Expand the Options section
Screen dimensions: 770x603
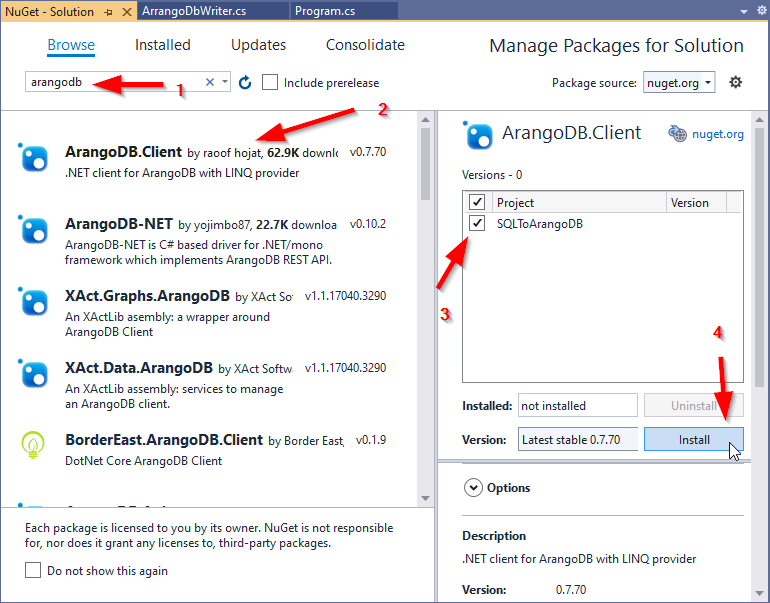[x=473, y=488]
